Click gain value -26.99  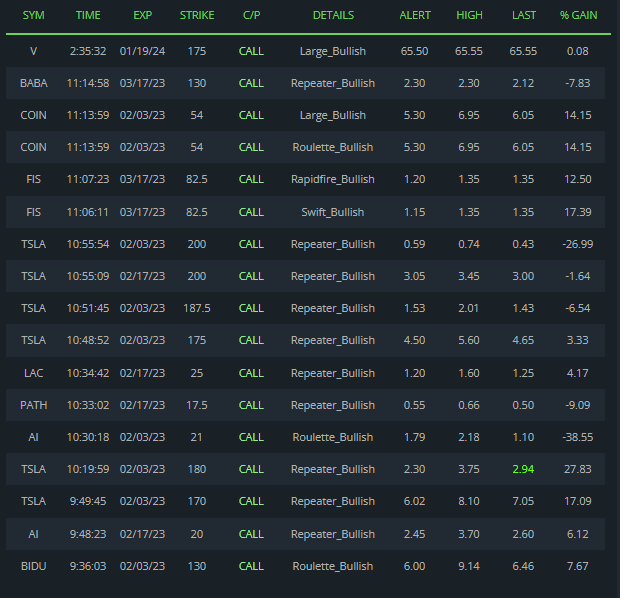click(x=578, y=244)
